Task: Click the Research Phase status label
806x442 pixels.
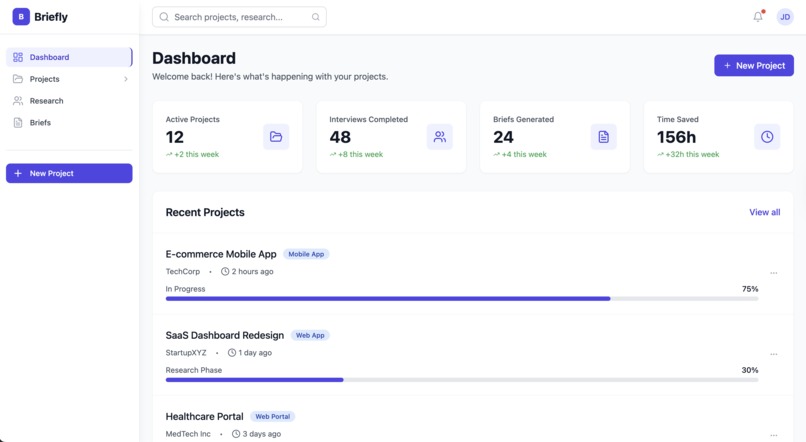Action: 194,370
